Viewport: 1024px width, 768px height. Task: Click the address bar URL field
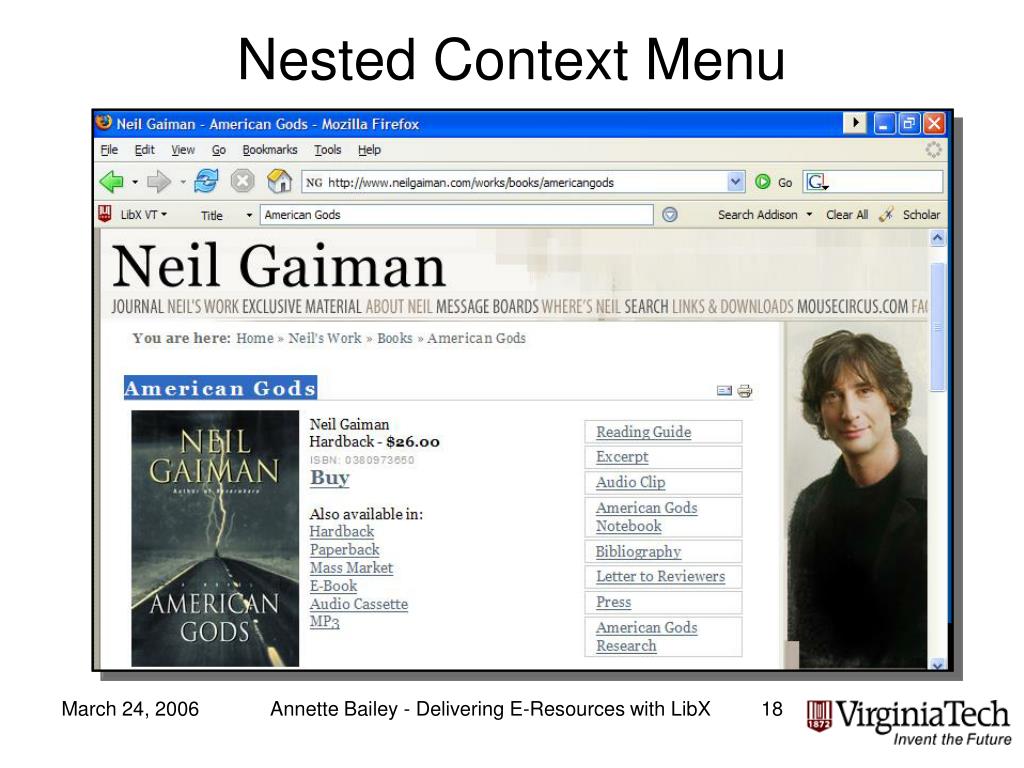[522, 182]
